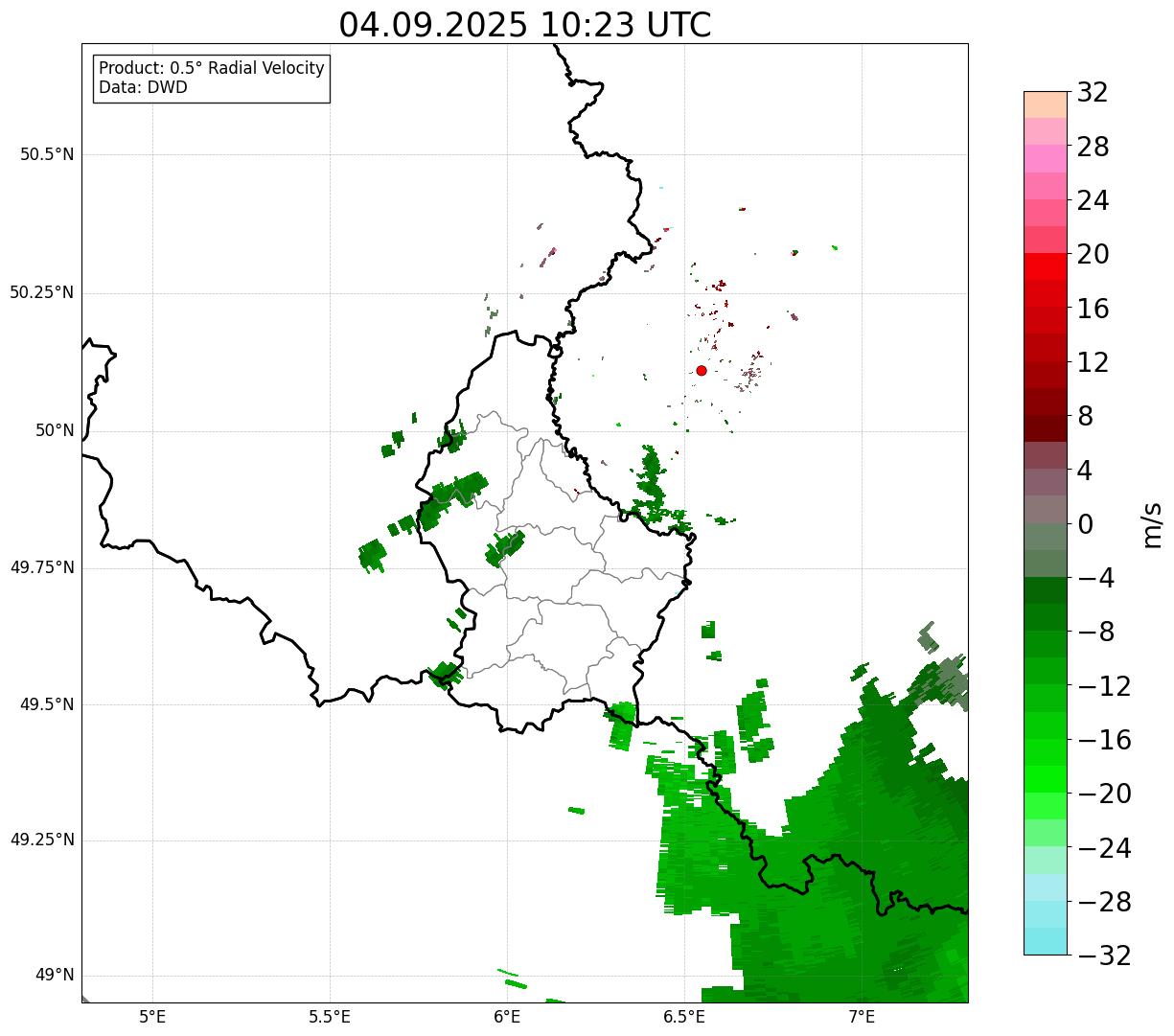Click the 7°E longitude label

pos(862,1017)
